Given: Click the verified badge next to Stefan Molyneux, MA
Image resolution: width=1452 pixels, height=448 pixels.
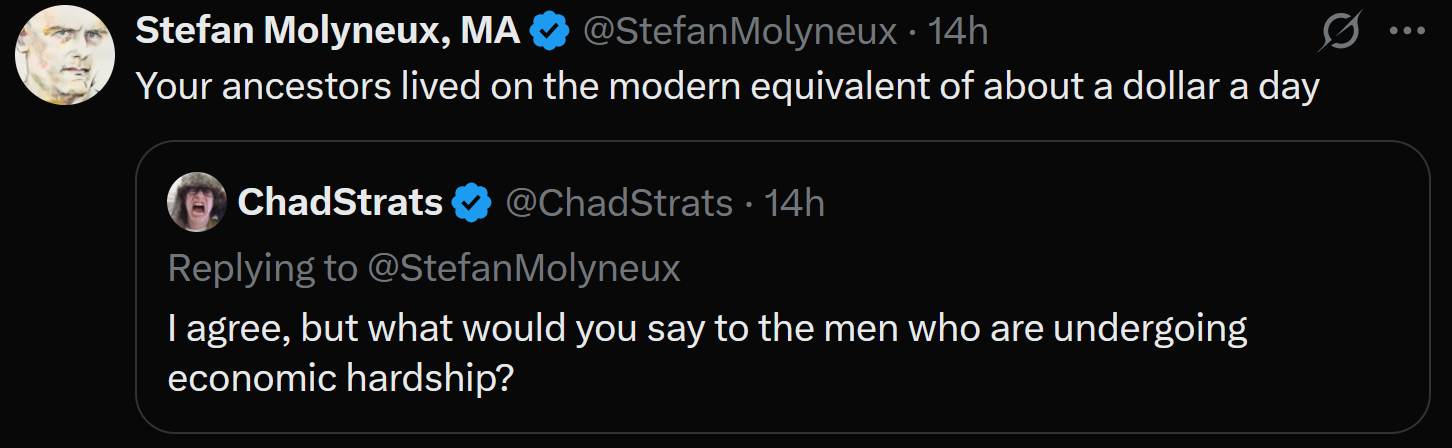Looking at the screenshot, I should pos(548,33).
